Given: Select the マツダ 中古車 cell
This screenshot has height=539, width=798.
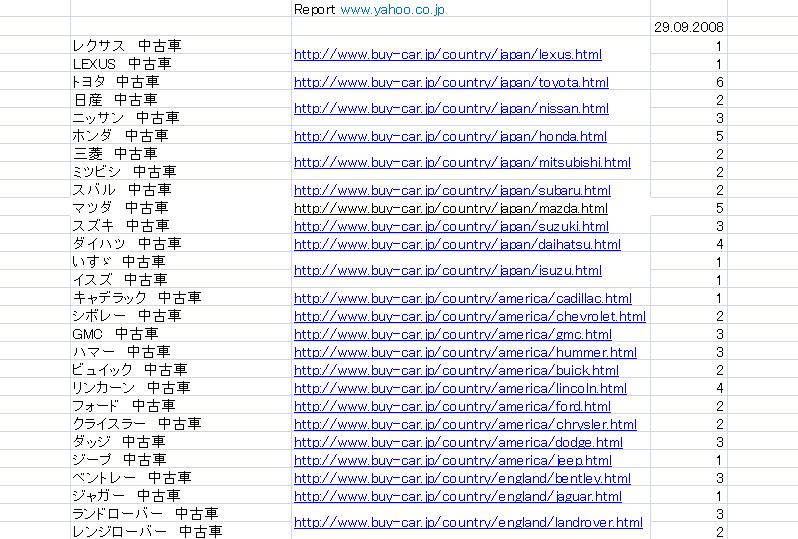Looking at the screenshot, I should click(181, 208).
